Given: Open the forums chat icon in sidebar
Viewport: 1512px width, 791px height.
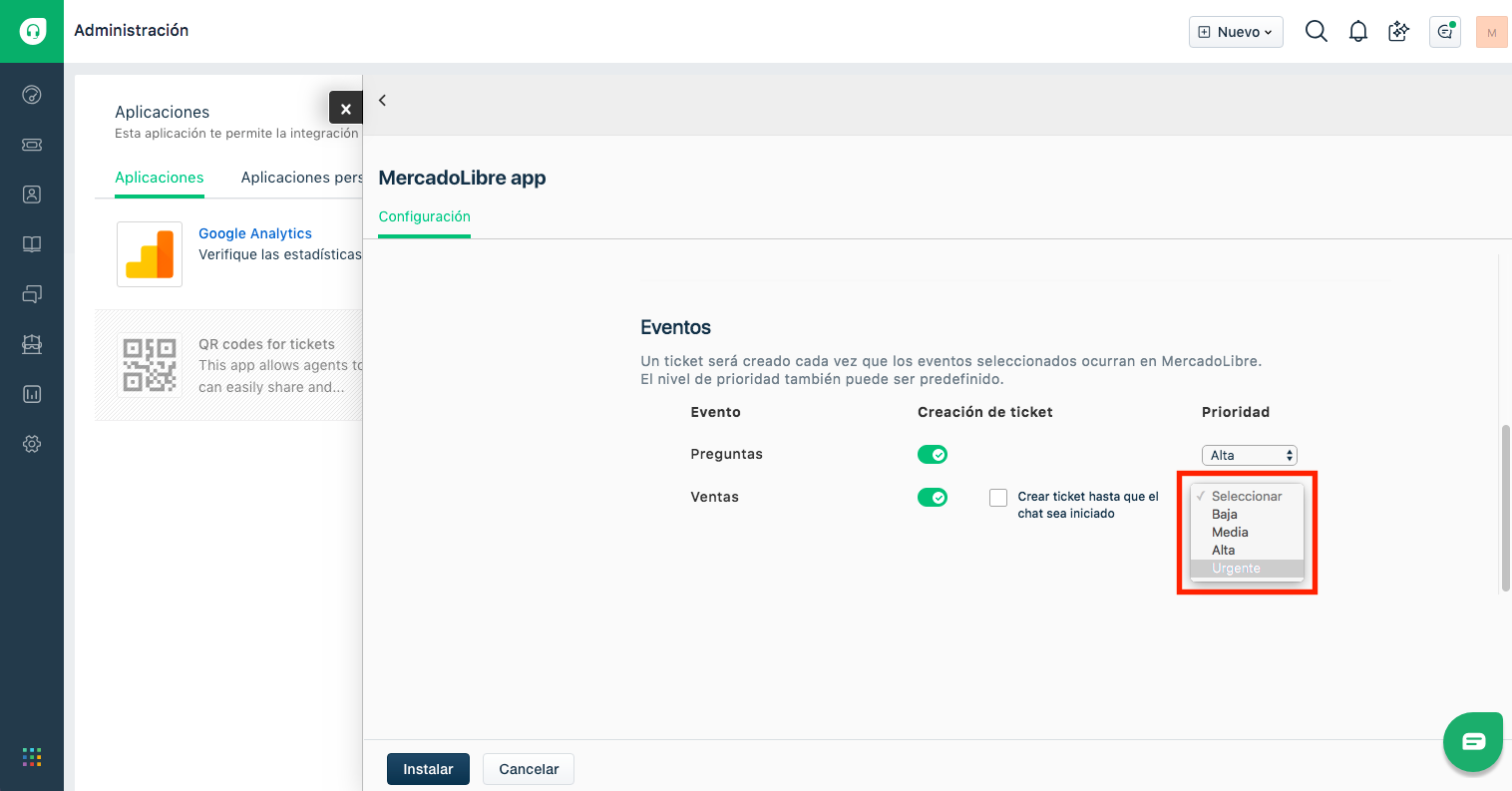Looking at the screenshot, I should pos(32,294).
